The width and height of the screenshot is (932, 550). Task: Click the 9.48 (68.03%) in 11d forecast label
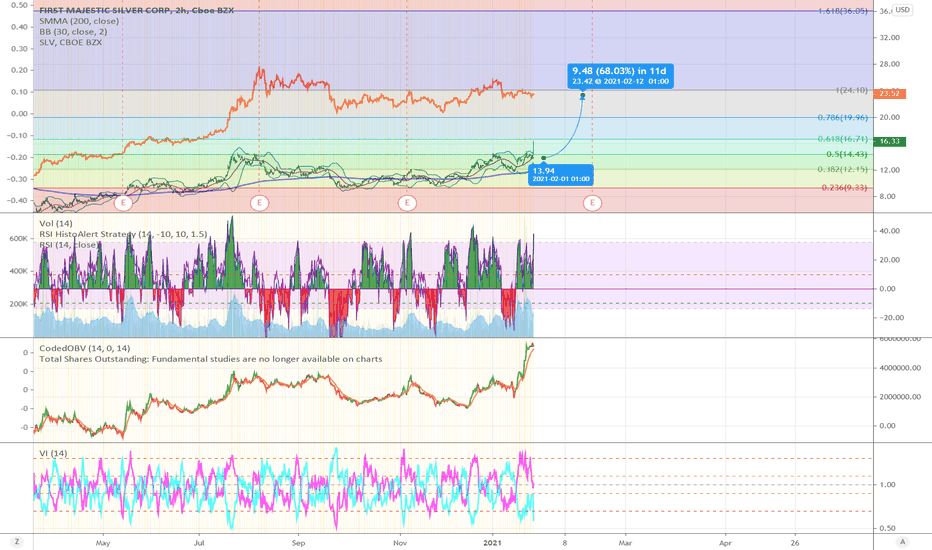(x=620, y=76)
